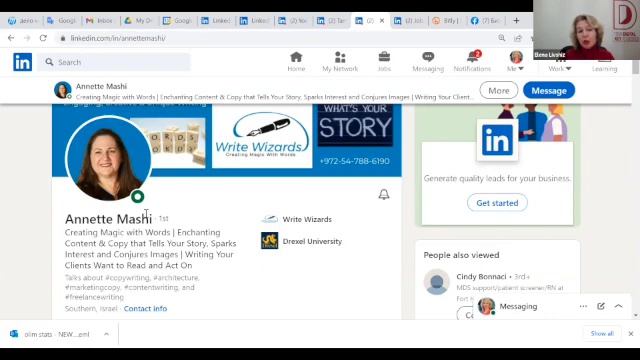This screenshot has height=360, width=640.
Task: Open Messaging in the top navigation
Action: click(x=428, y=62)
